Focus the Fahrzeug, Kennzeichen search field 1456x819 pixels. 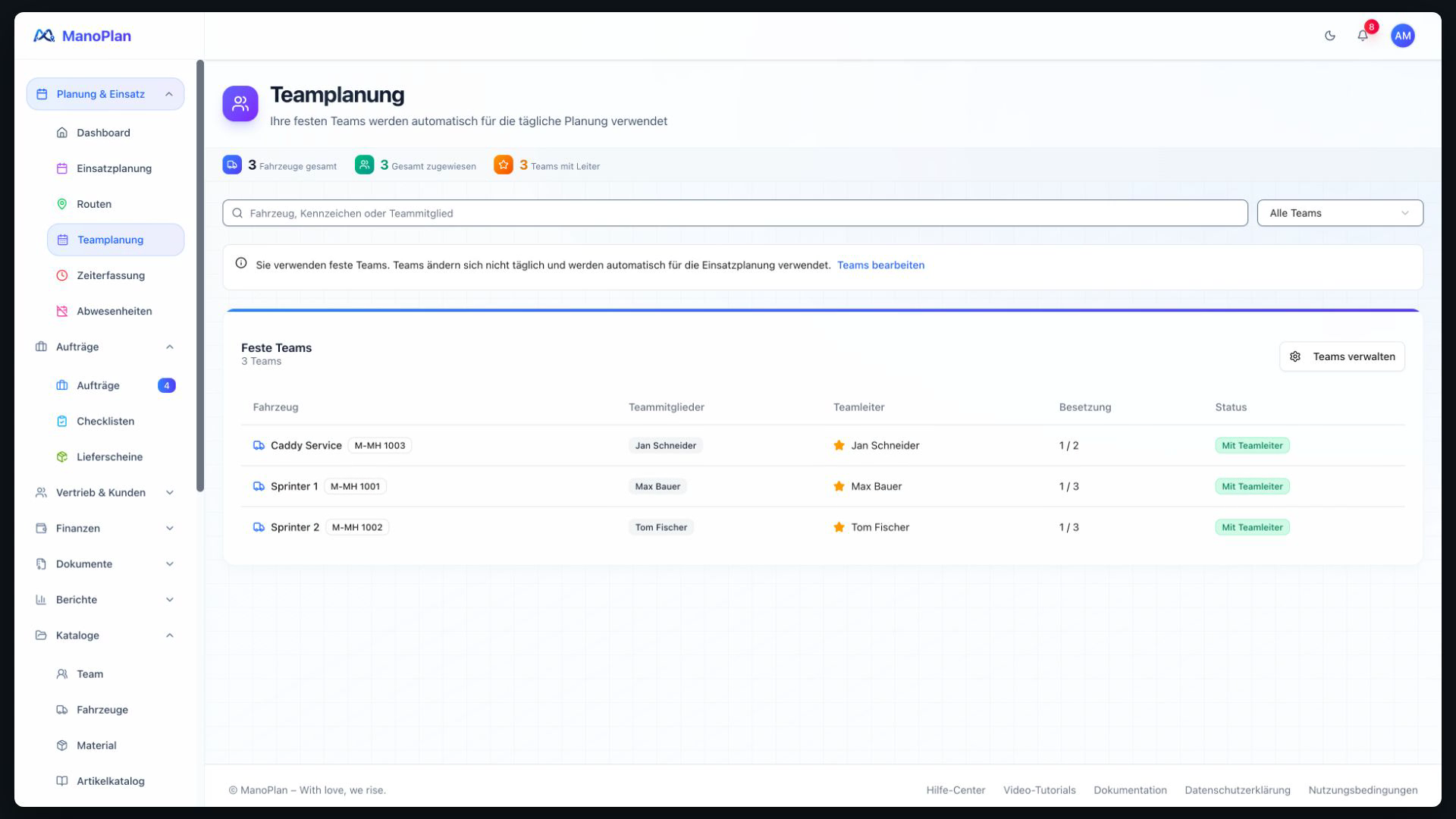(735, 213)
